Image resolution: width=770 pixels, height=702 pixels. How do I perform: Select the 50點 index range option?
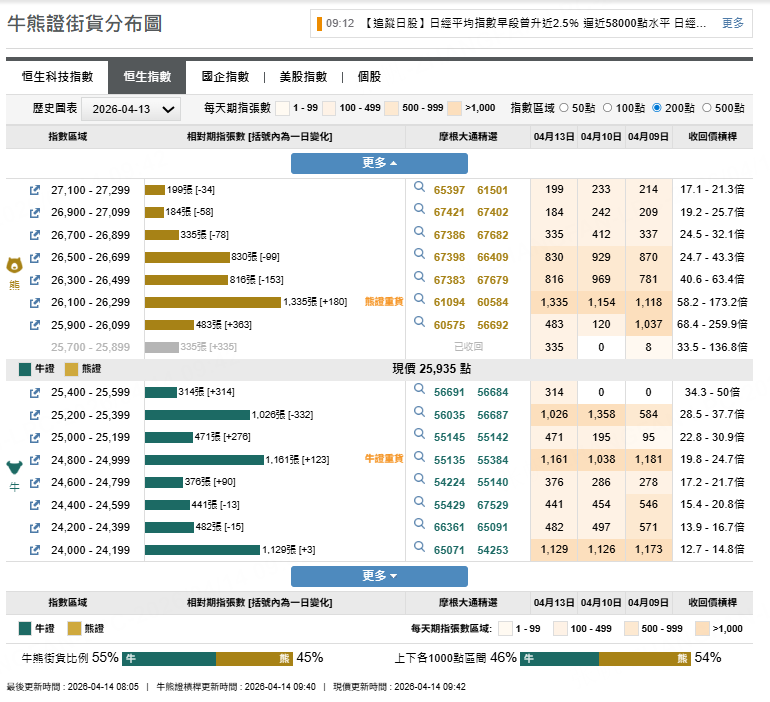coord(564,108)
